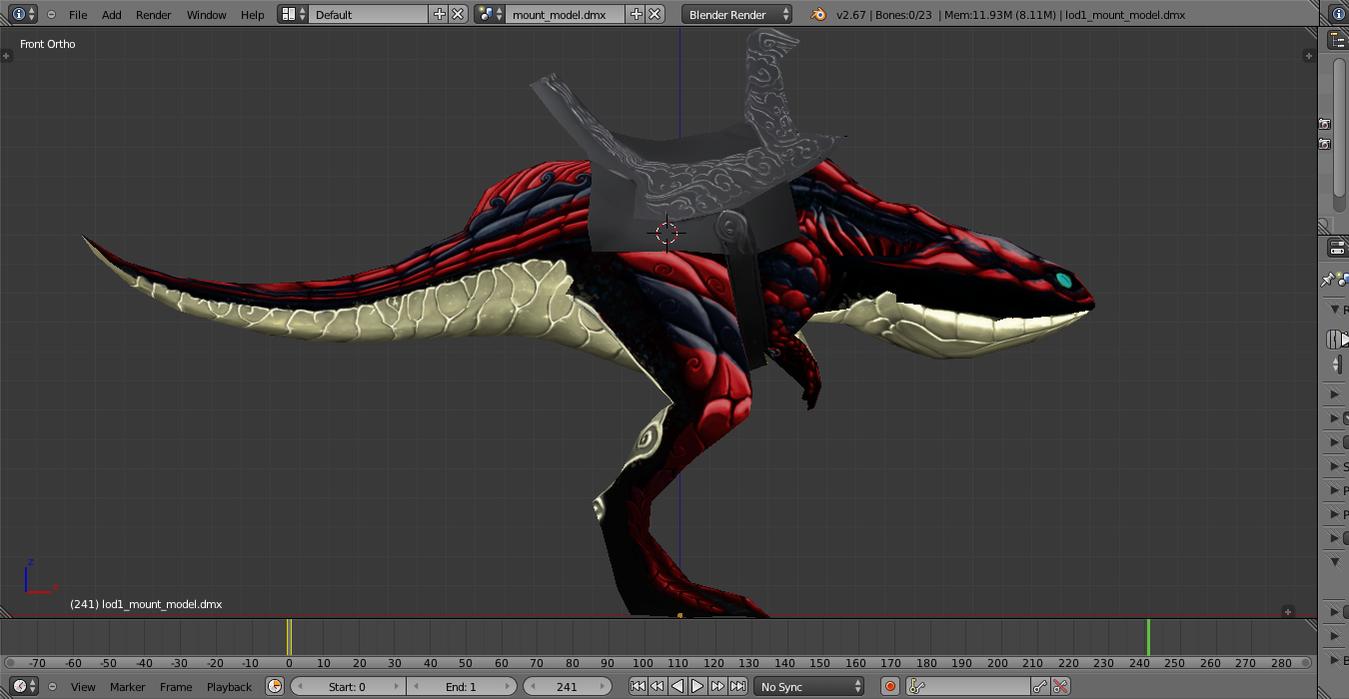Viewport: 1349px width, 699px height.
Task: Click the Blender logo icon
Action: (818, 14)
